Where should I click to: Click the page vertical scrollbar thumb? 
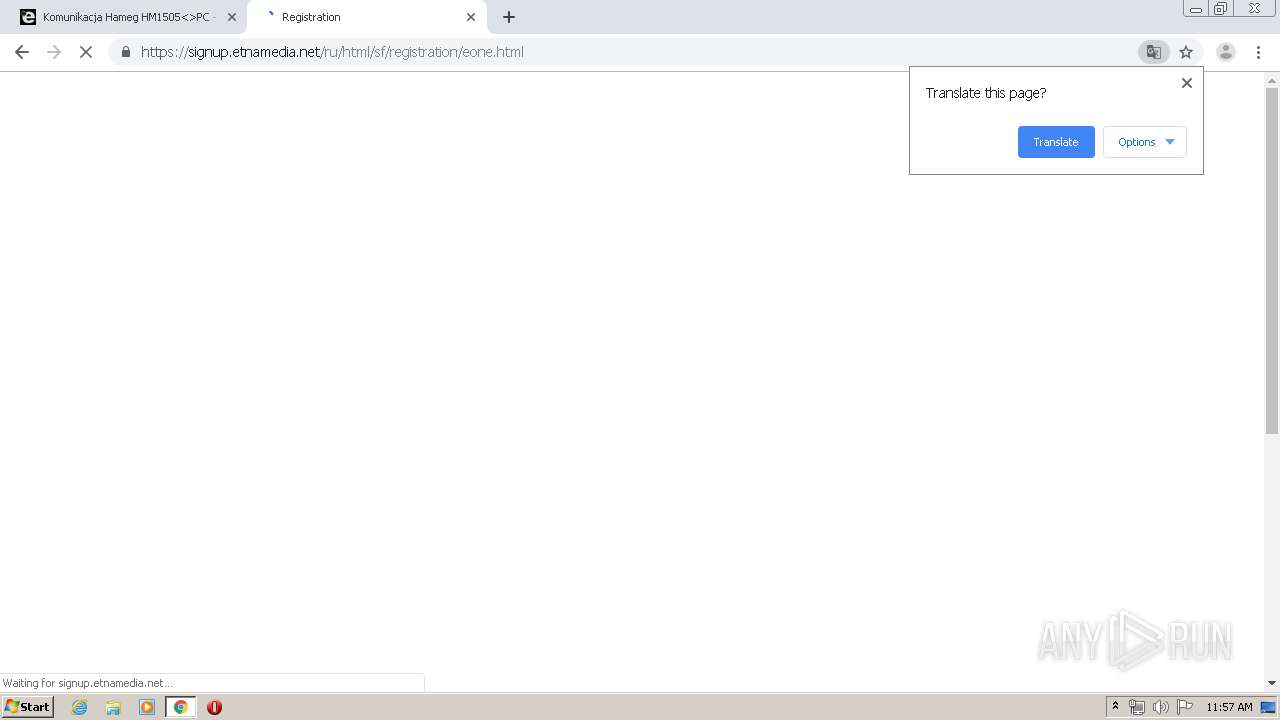coord(1272,260)
